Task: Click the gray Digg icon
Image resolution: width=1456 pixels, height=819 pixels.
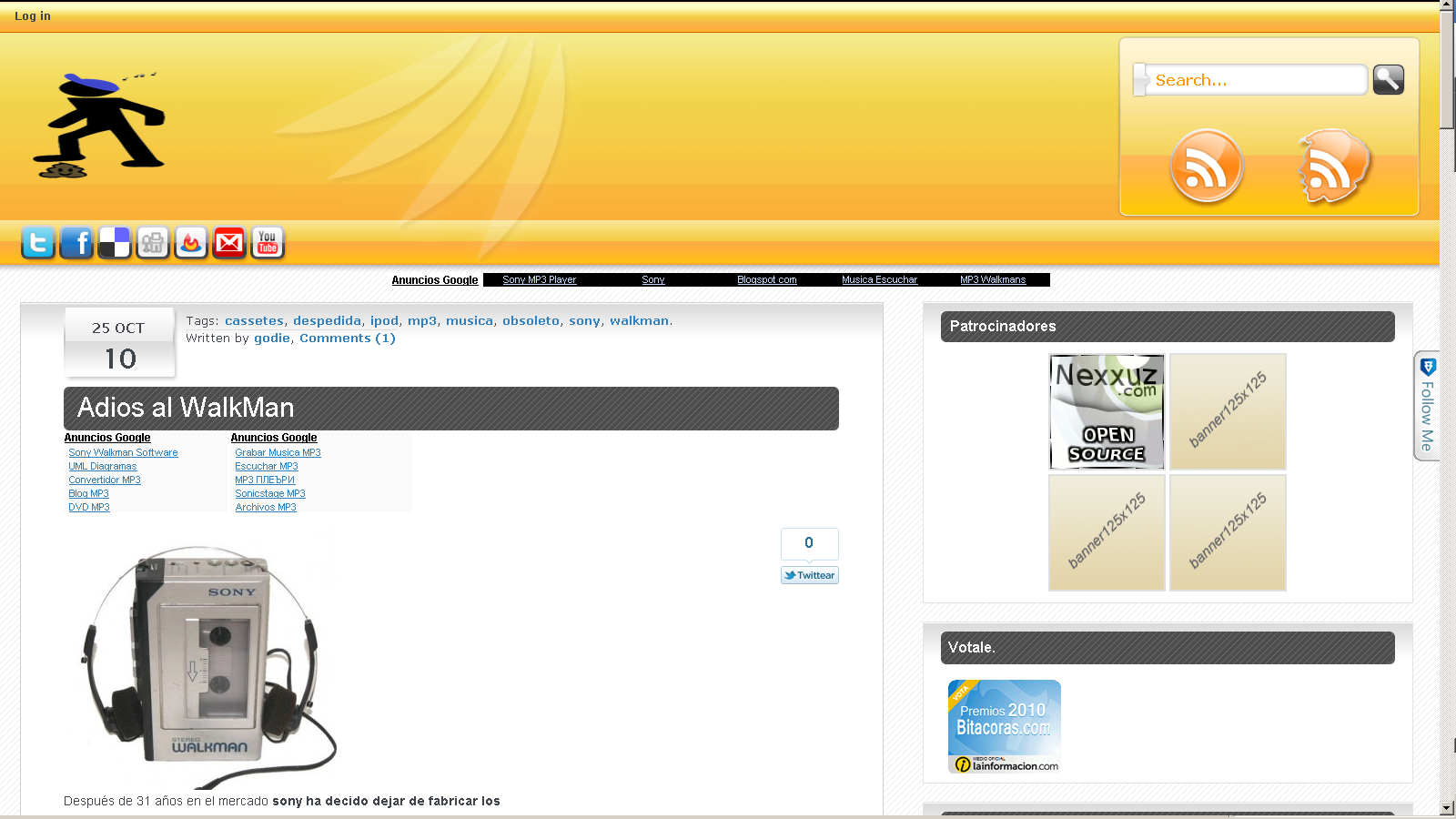Action: click(153, 243)
